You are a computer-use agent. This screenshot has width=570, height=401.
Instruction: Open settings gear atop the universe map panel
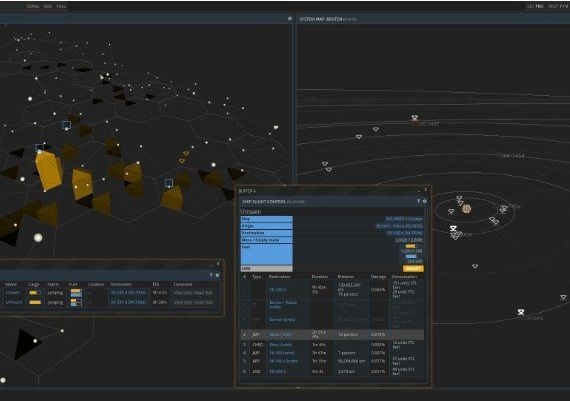(290, 19)
